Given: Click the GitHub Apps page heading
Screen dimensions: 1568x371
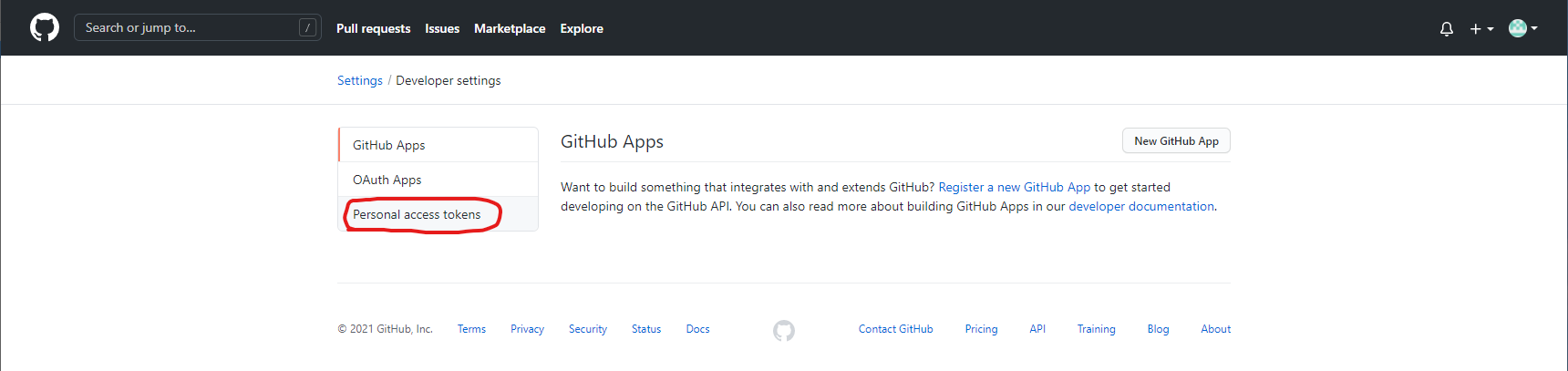Looking at the screenshot, I should 612,141.
